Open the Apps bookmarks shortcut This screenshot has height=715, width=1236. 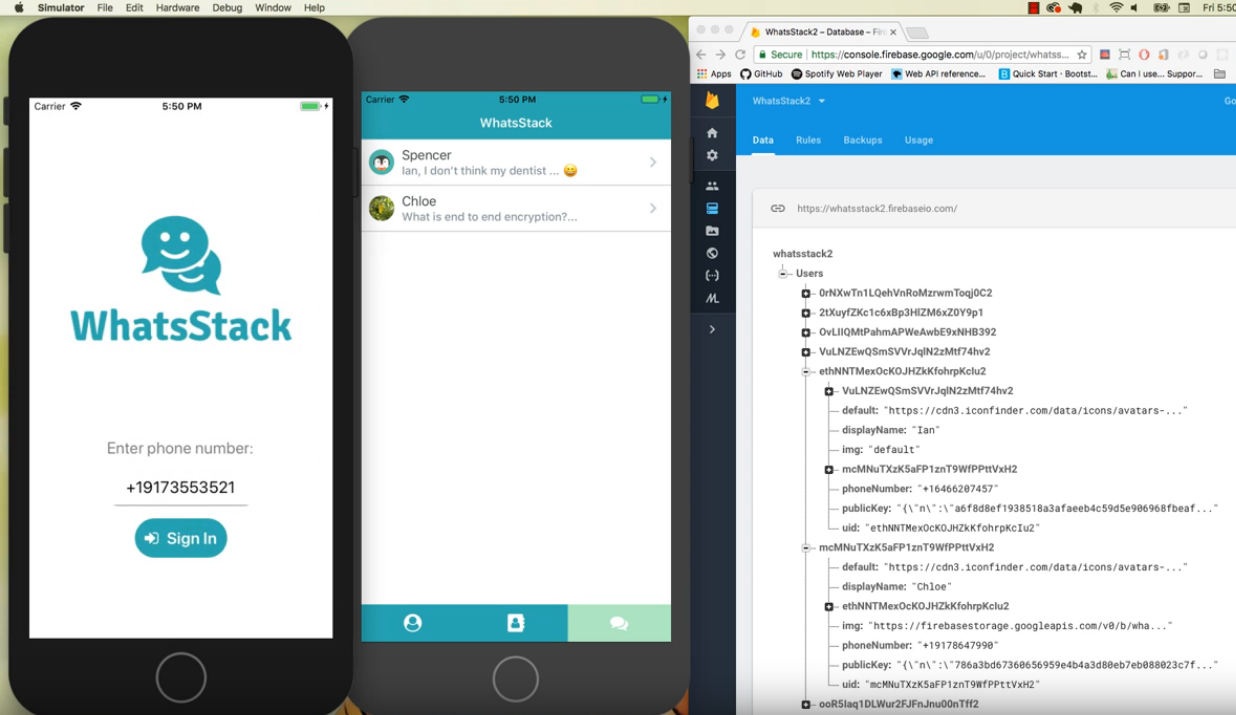[714, 74]
